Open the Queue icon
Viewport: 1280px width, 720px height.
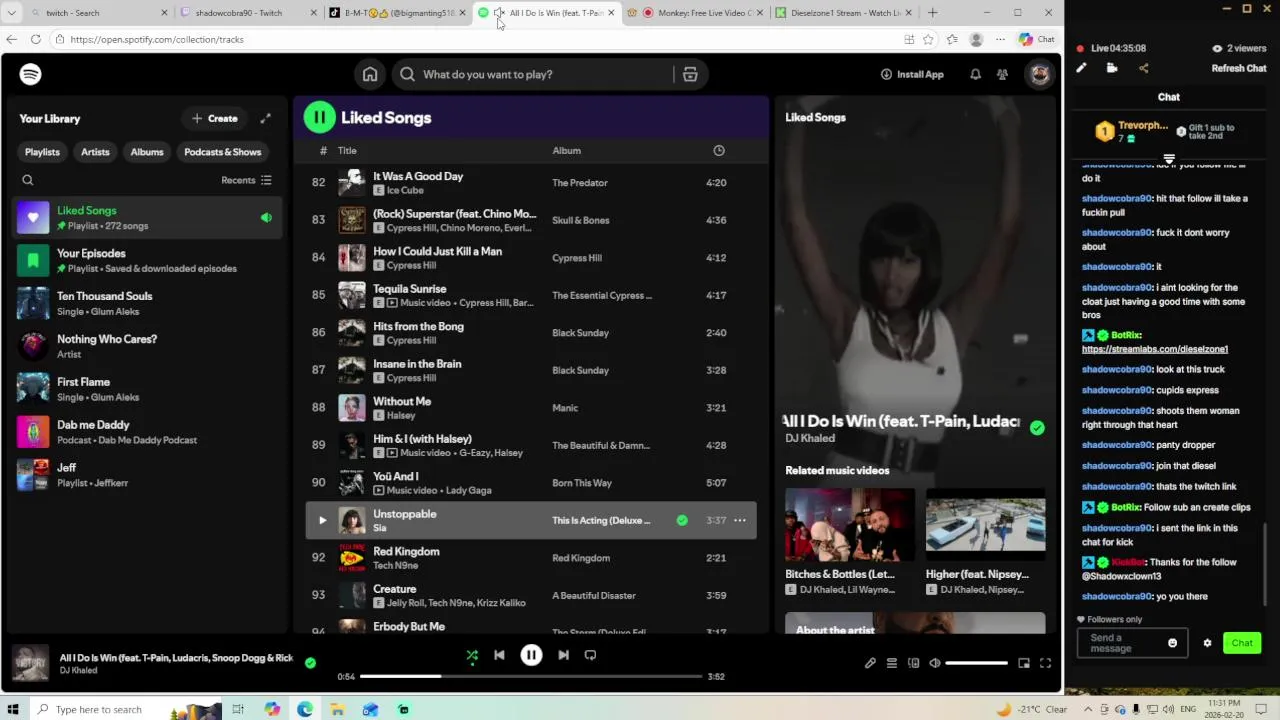(x=892, y=663)
